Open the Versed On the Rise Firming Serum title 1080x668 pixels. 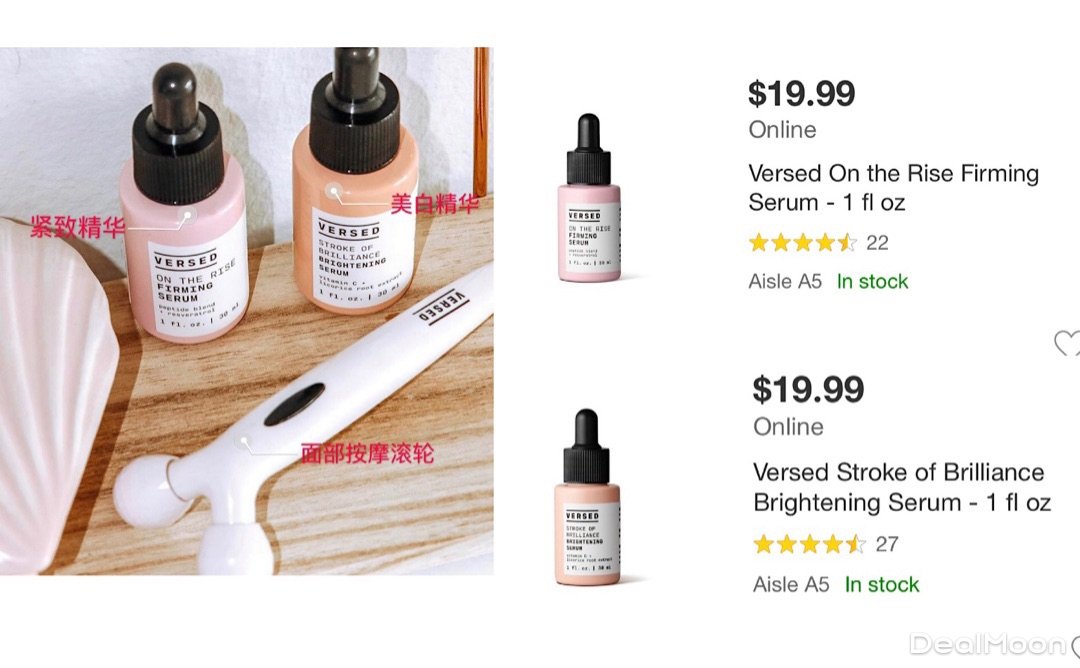coord(893,187)
